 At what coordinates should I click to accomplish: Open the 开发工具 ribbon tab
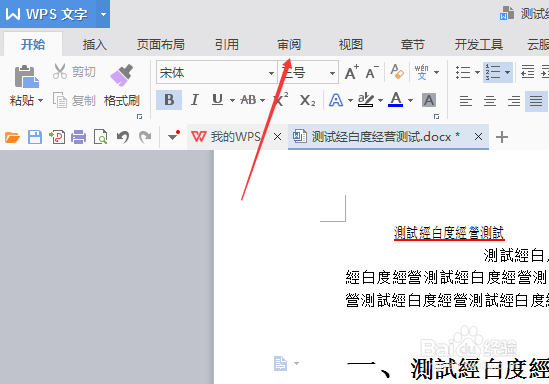479,45
